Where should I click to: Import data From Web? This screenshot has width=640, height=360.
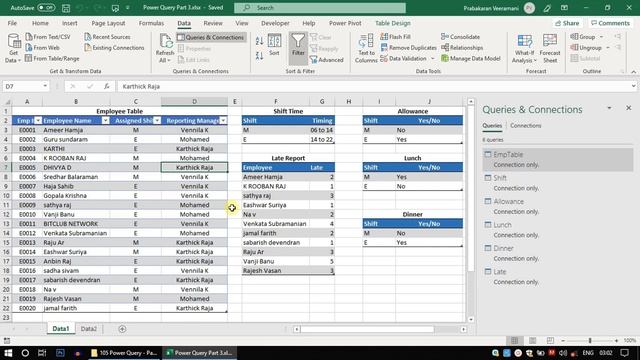tap(42, 48)
